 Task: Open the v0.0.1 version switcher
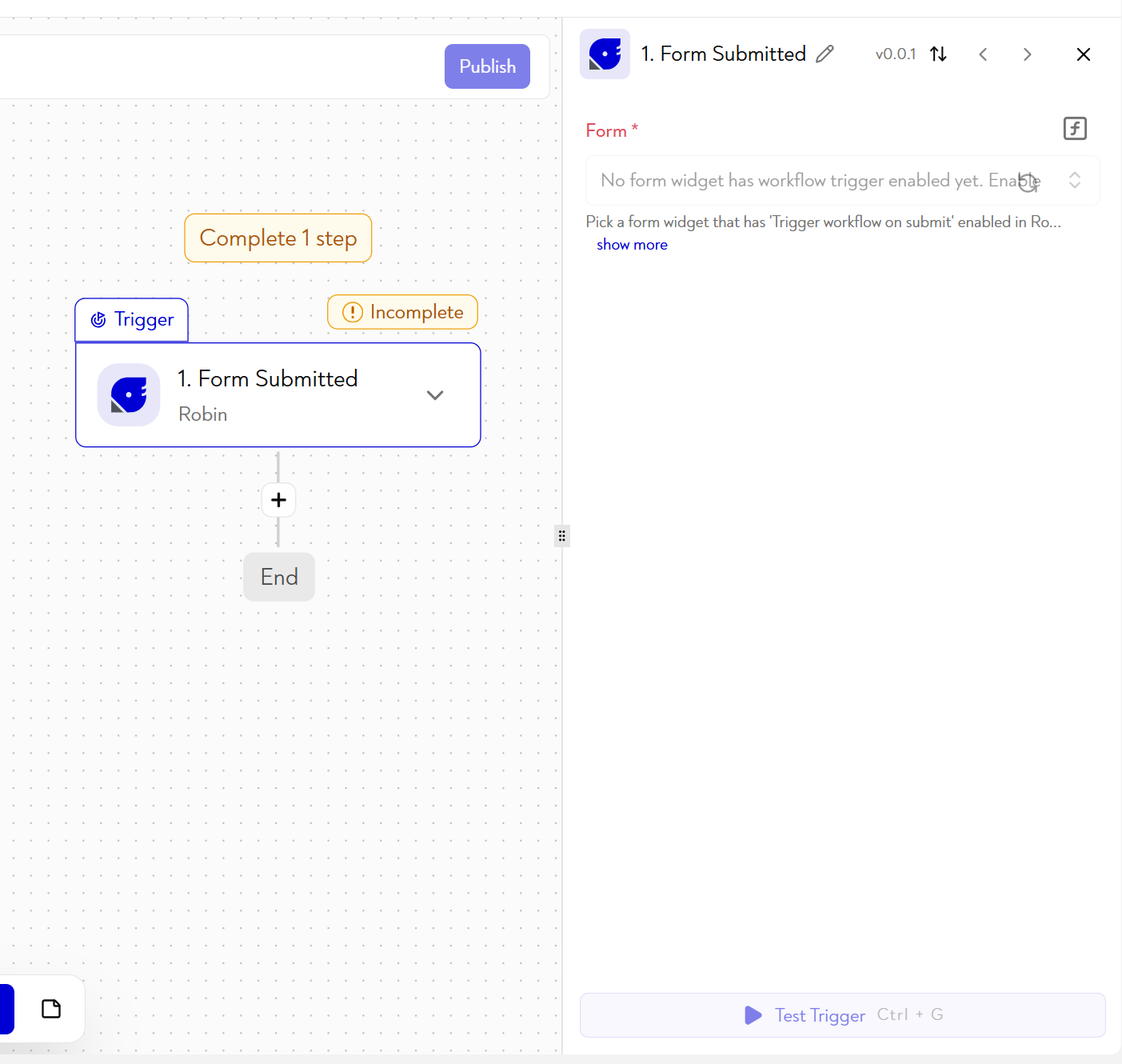pyautogui.click(x=896, y=54)
